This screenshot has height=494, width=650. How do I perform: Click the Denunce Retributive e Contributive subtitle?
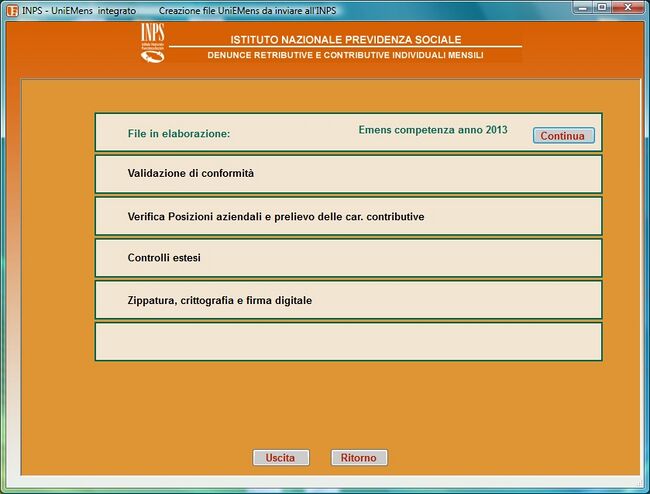345,56
